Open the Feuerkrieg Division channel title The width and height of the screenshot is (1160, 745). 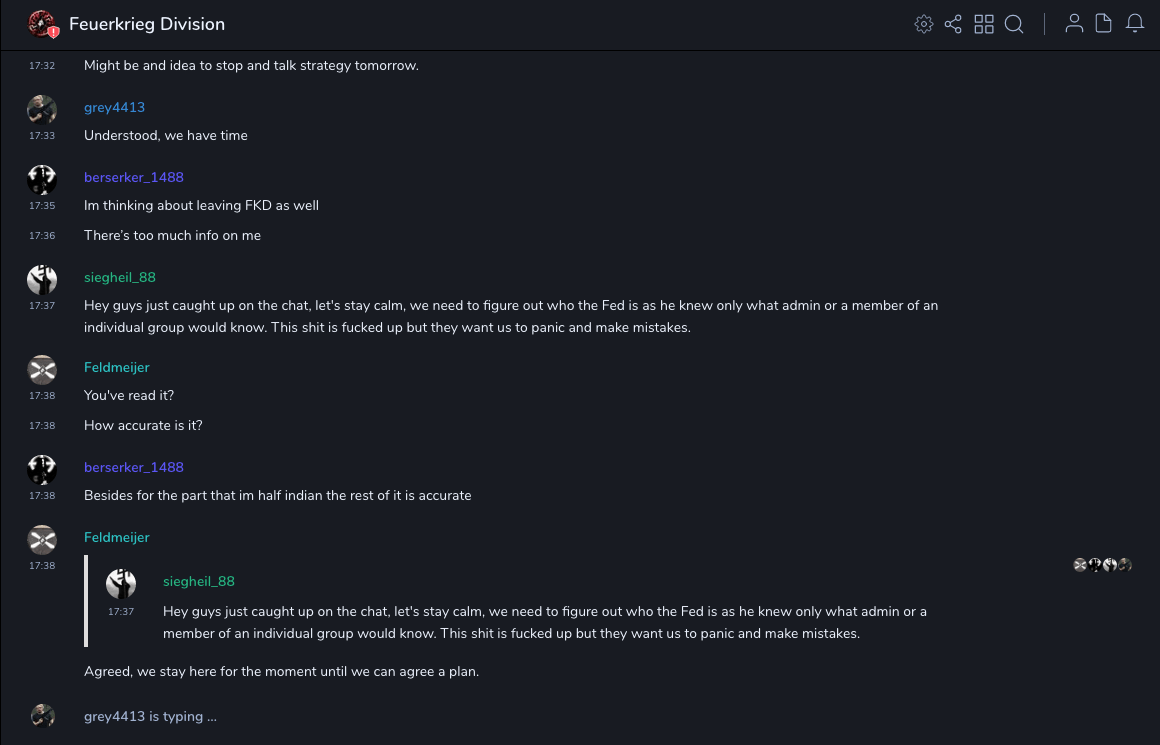pyautogui.click(x=147, y=24)
